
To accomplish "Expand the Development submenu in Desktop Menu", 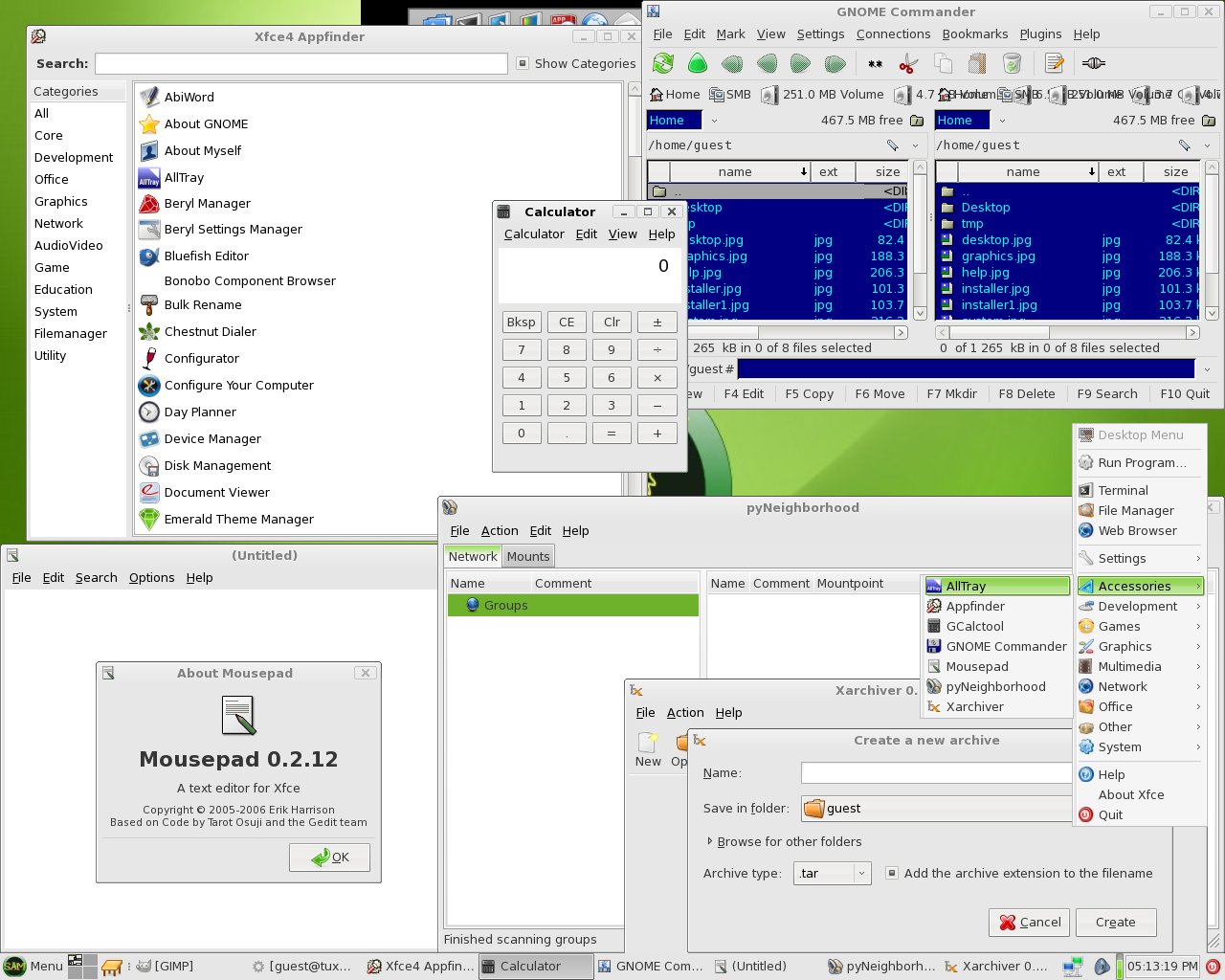I will tap(1139, 606).
